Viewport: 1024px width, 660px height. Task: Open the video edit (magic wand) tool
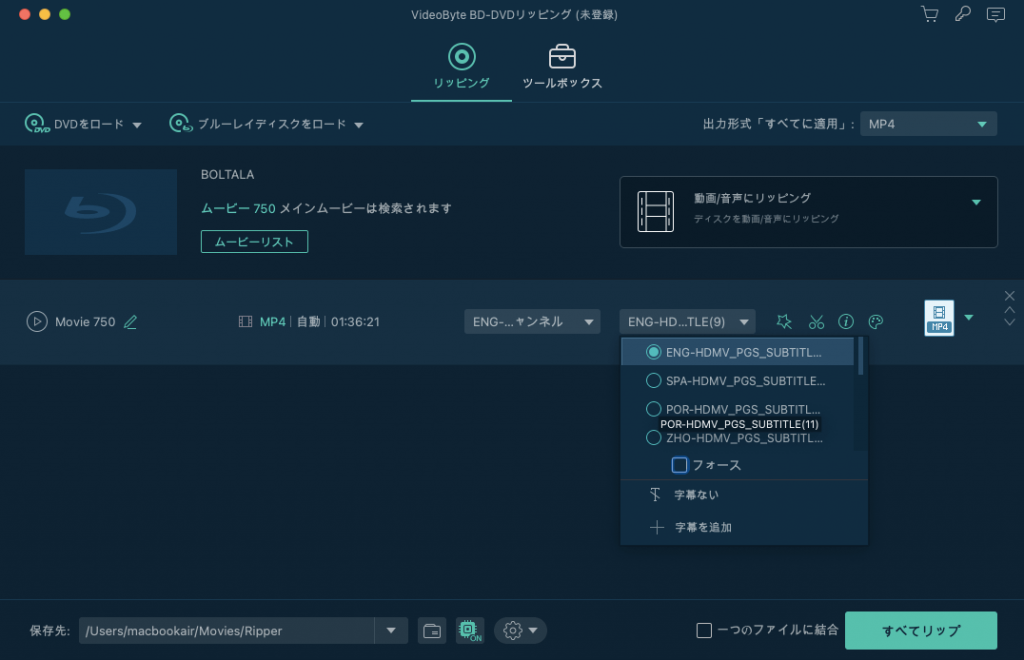click(x=785, y=321)
